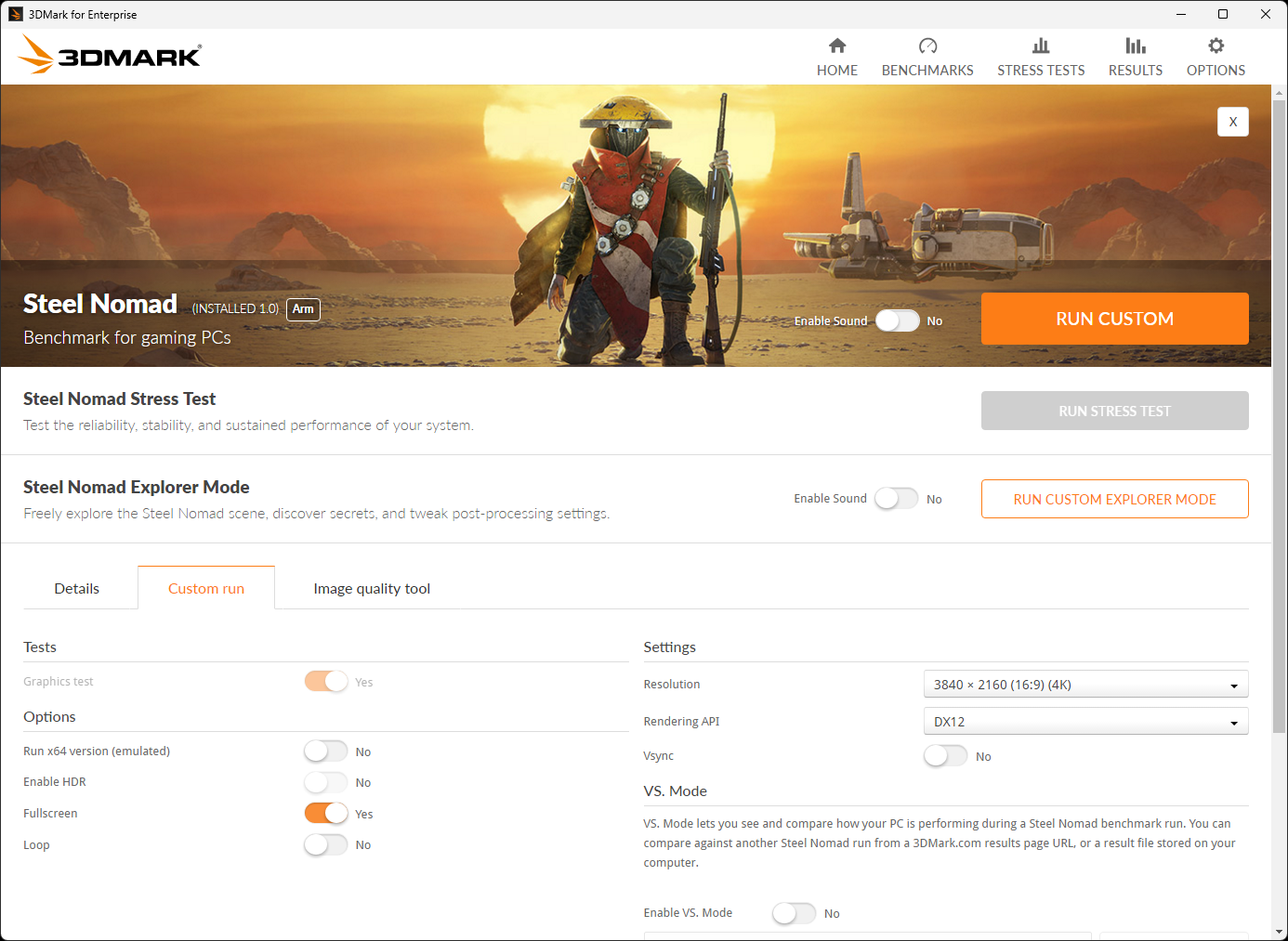Toggle the Enable HDR switch
Screen dimensions: 1288x941
(x=326, y=782)
